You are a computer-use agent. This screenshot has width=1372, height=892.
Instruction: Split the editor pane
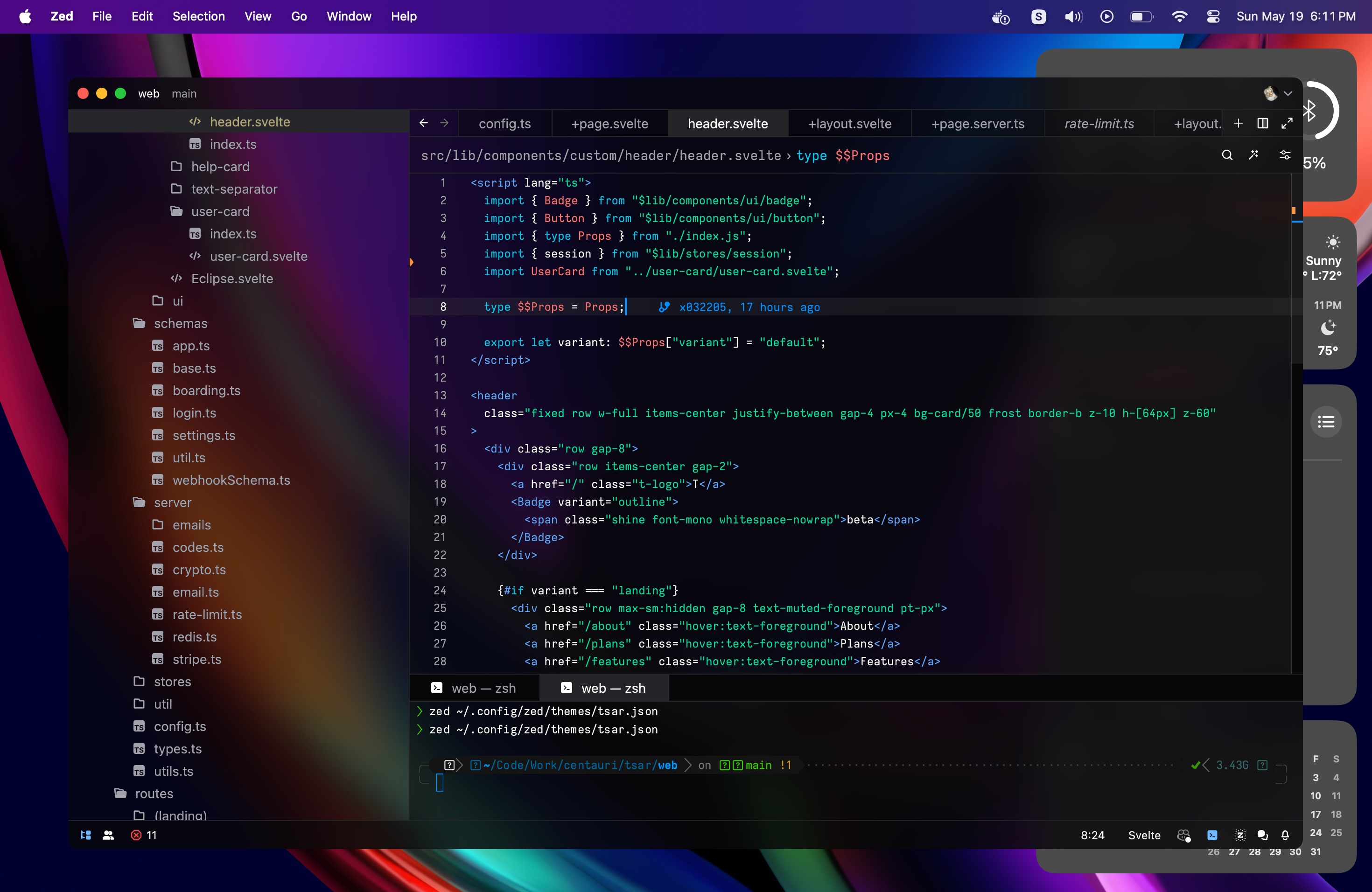1262,123
